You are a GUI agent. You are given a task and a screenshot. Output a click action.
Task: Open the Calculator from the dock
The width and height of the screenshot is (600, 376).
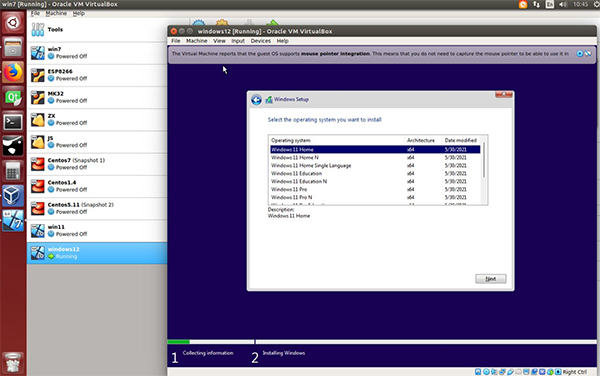13,171
